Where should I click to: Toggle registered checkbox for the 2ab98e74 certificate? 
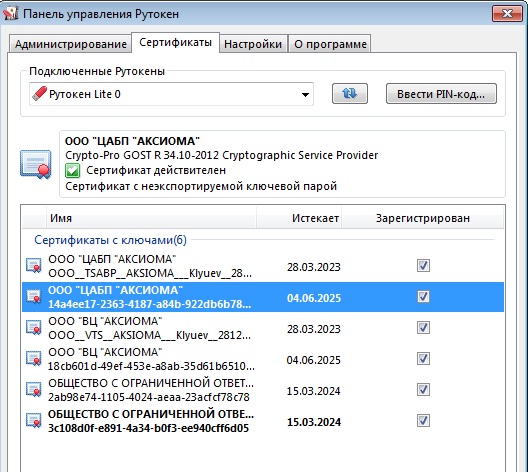(x=423, y=390)
